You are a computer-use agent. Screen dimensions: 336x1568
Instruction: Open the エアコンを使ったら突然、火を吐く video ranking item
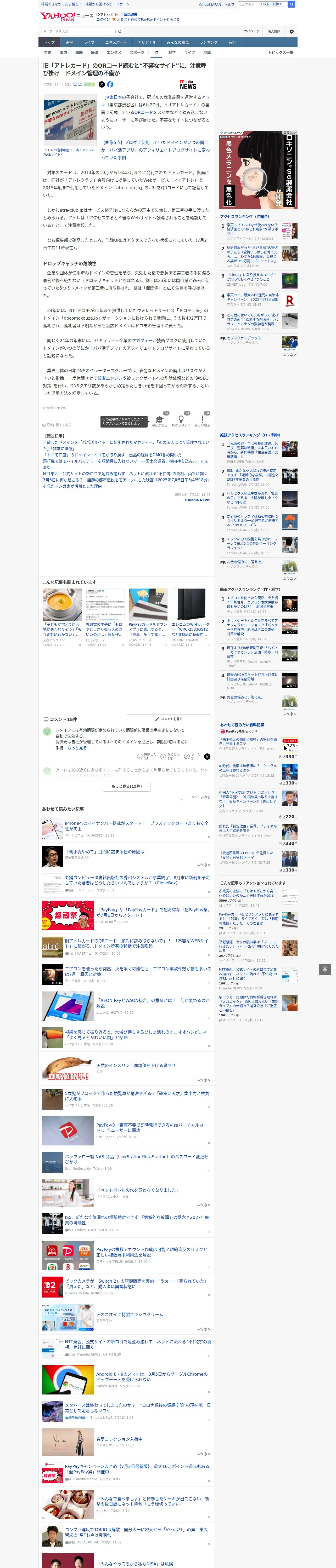253,603
